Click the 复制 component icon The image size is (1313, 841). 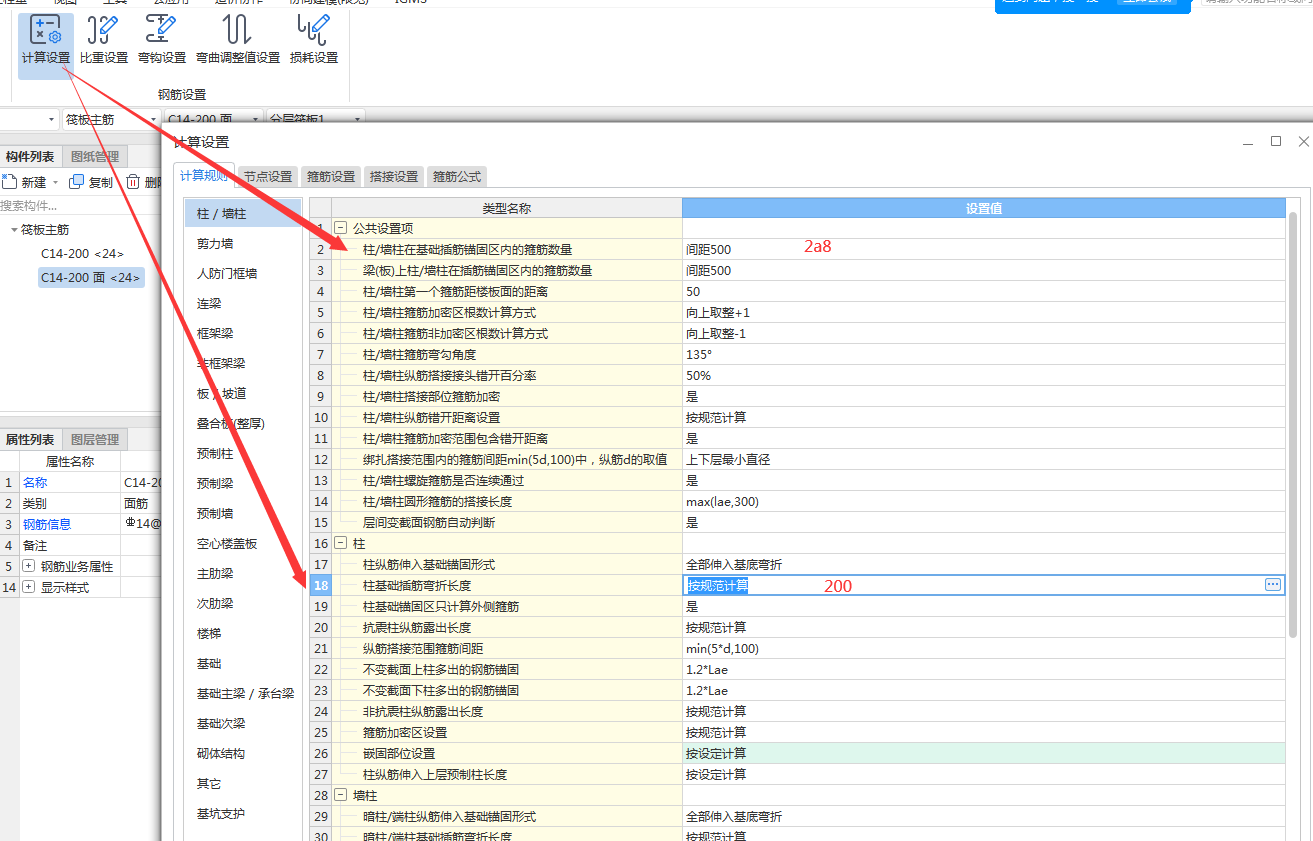point(76,182)
